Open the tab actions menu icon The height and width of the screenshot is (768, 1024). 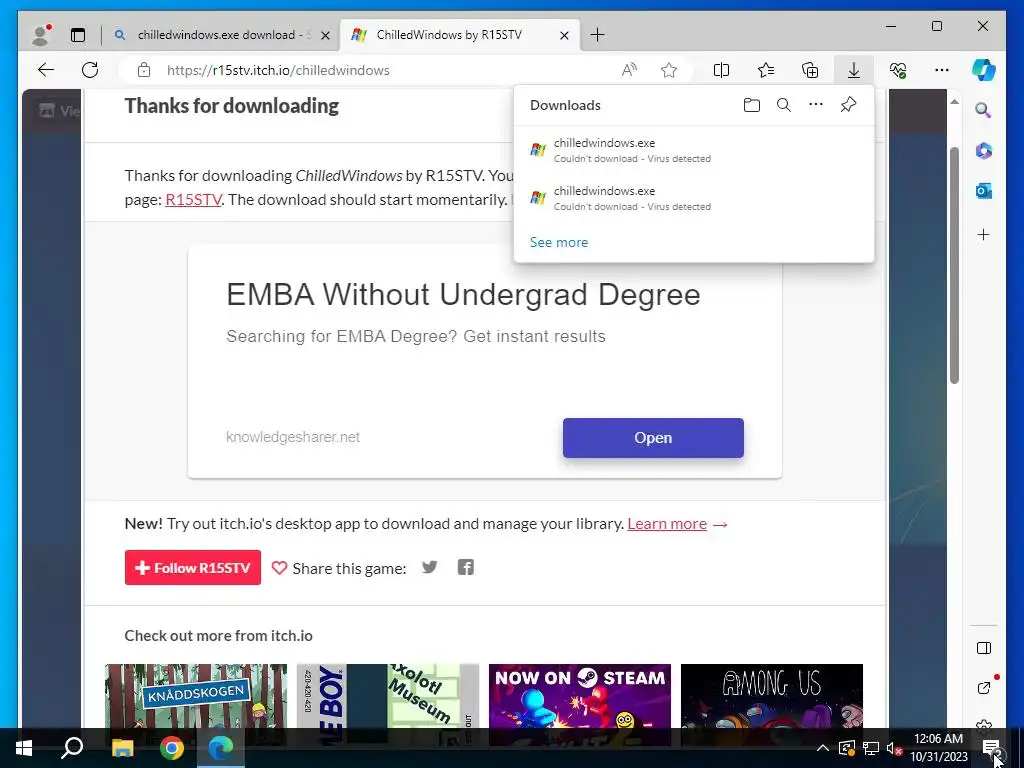pos(78,35)
